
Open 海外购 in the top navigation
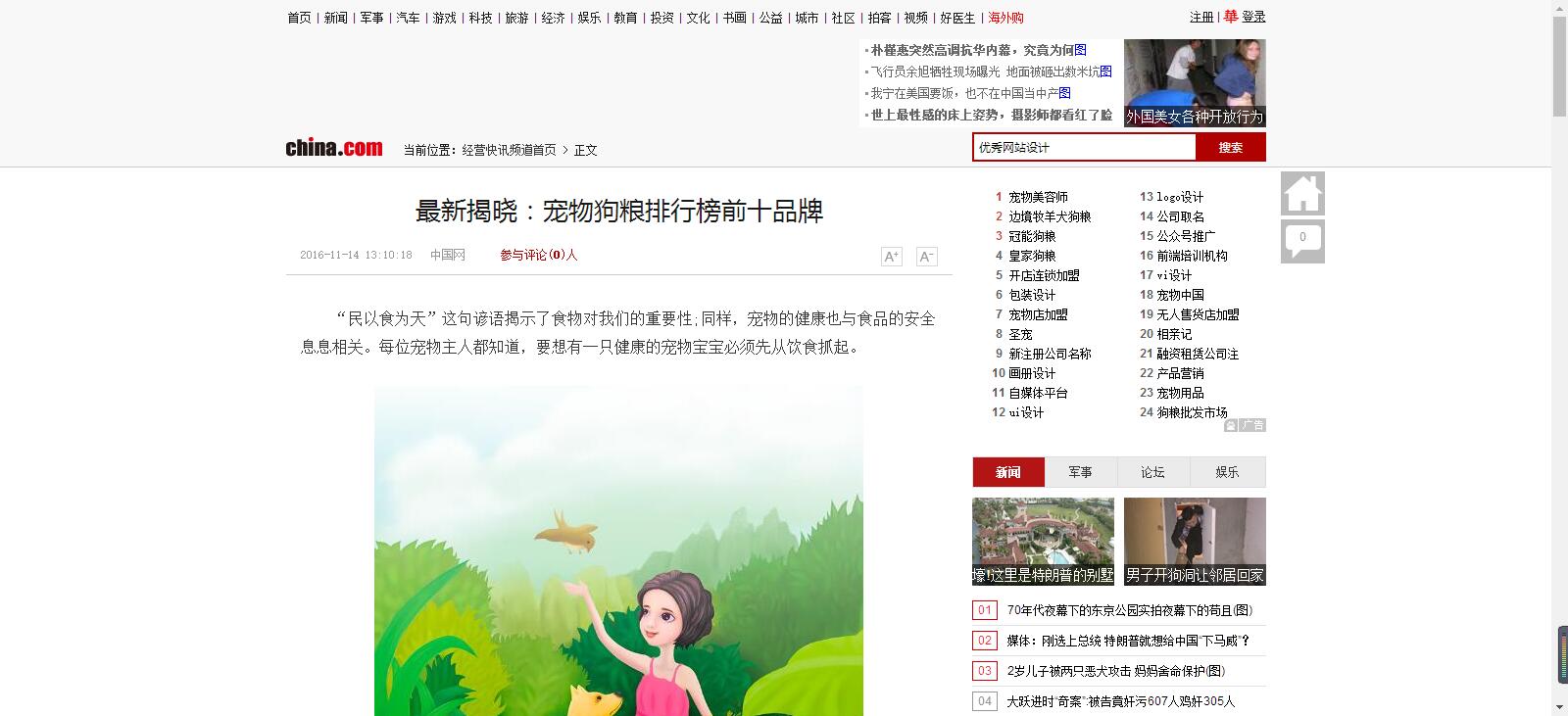pos(1005,18)
